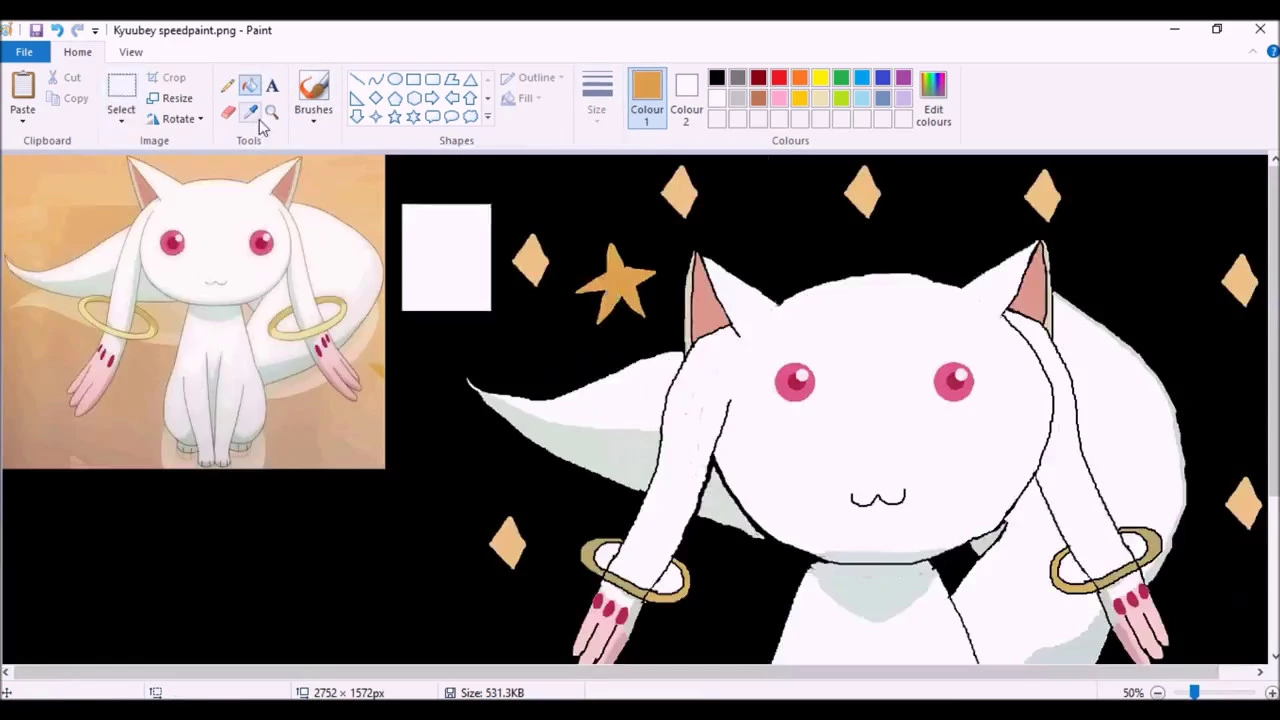The image size is (1280, 720).
Task: Click the zoom slider handle
Action: (x=1194, y=693)
